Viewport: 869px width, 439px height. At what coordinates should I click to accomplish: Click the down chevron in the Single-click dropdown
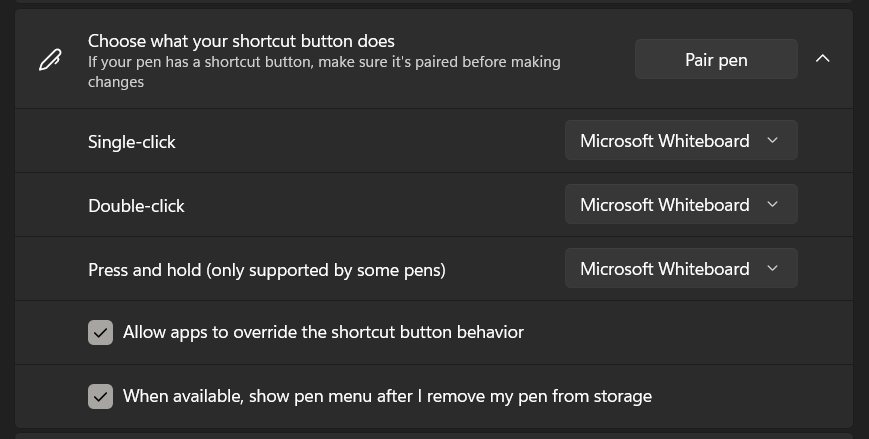click(772, 141)
